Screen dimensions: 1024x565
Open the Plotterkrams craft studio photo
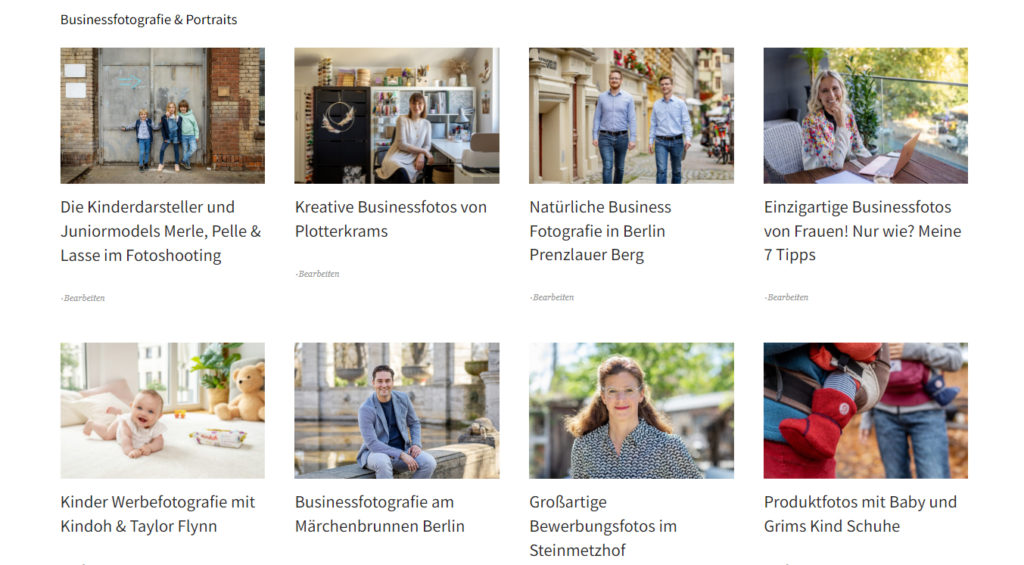tap(397, 116)
